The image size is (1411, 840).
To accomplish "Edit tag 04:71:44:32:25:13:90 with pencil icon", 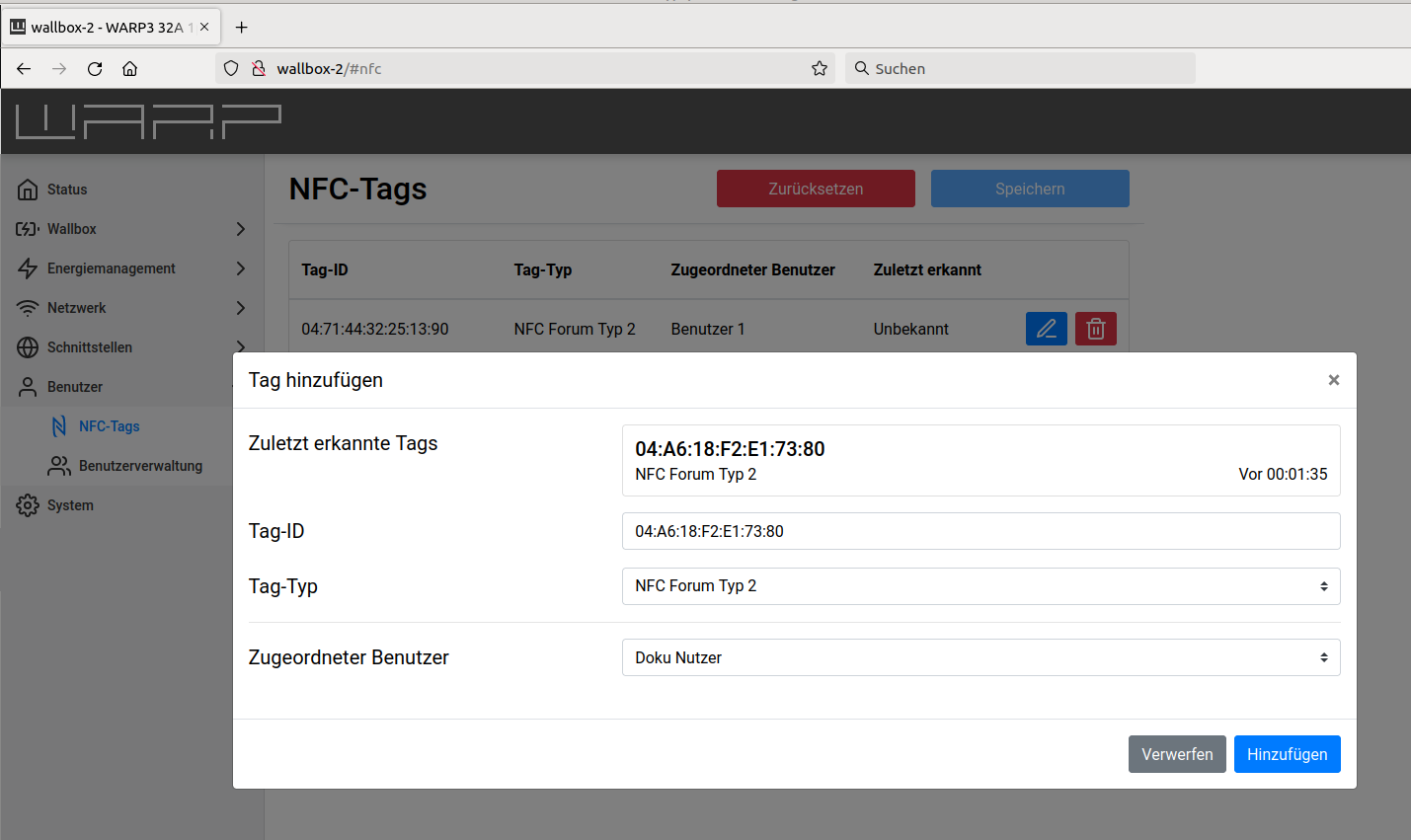I will tap(1047, 329).
